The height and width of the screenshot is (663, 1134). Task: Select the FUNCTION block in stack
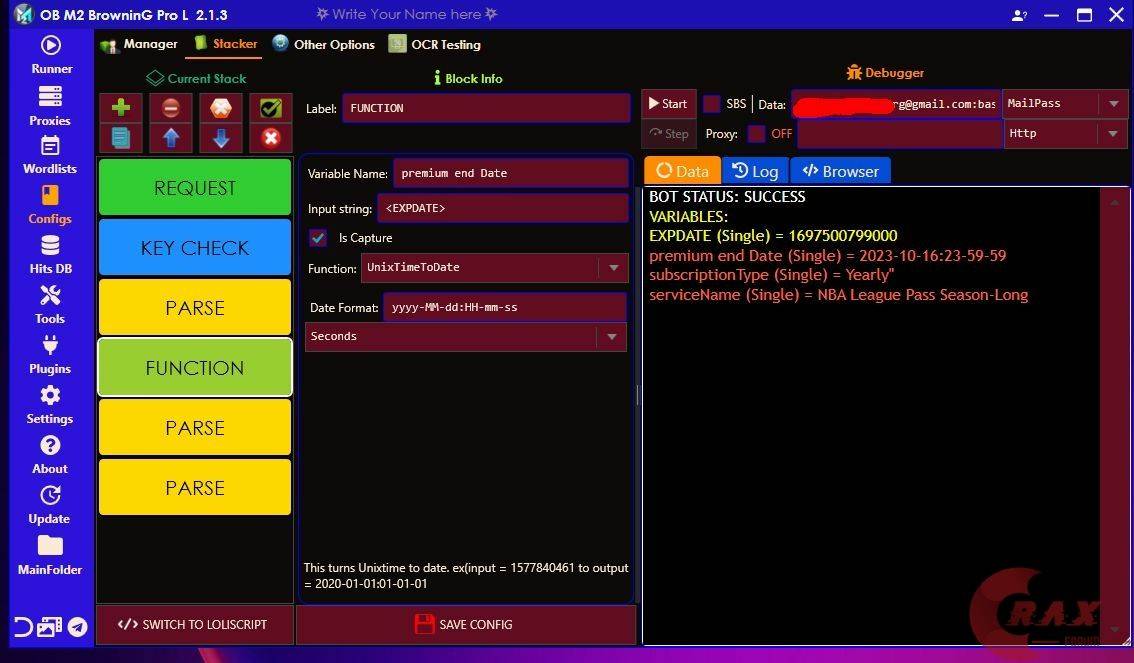(195, 367)
